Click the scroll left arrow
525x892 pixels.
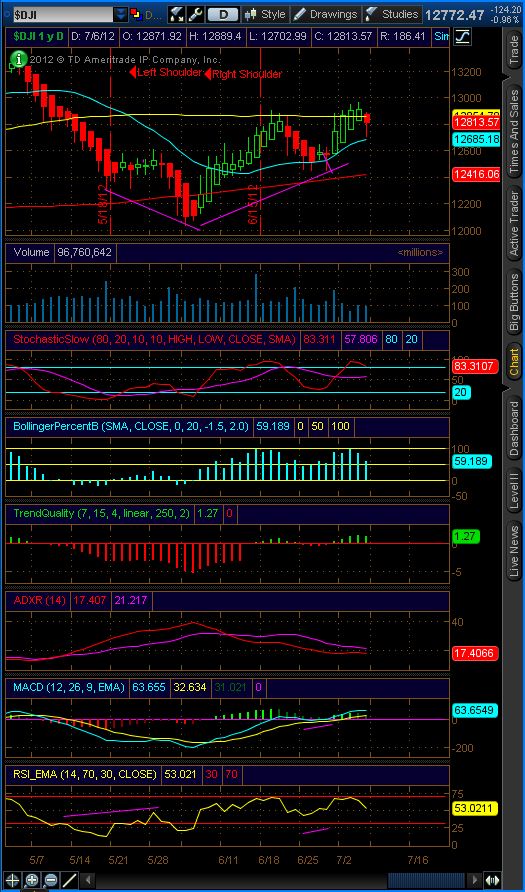pos(87,880)
